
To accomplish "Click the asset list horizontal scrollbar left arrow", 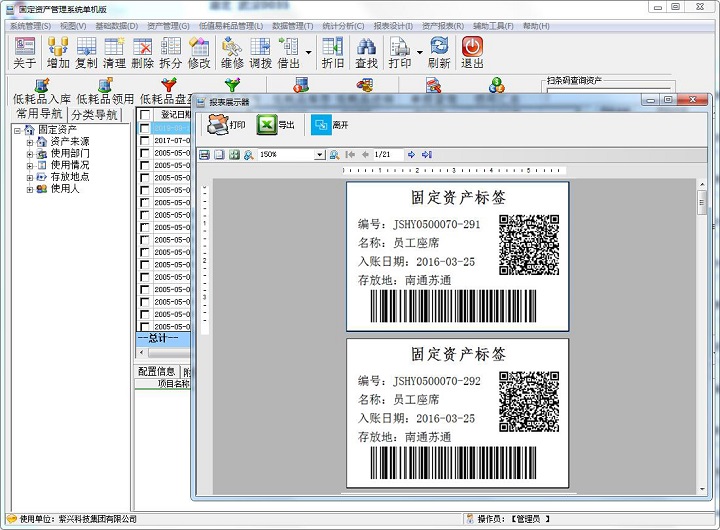I will (141, 353).
